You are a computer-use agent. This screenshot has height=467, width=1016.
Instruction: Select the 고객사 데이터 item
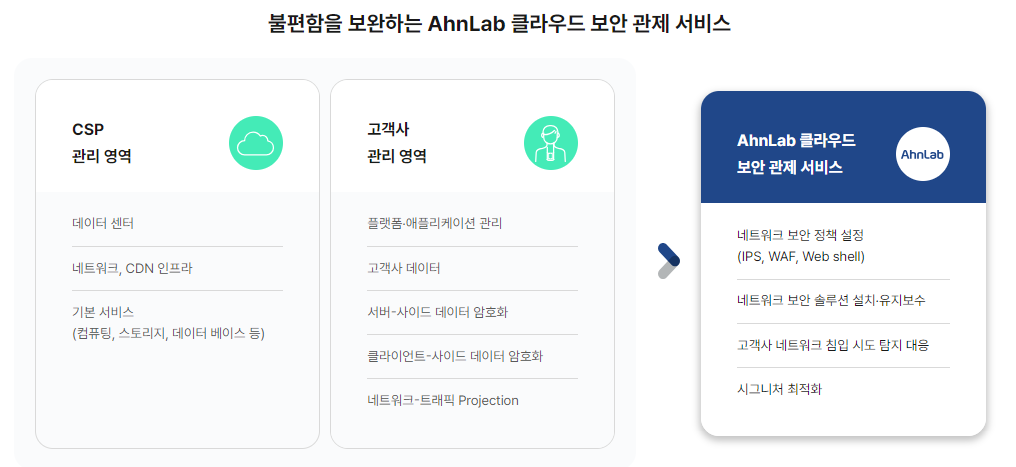(x=404, y=268)
